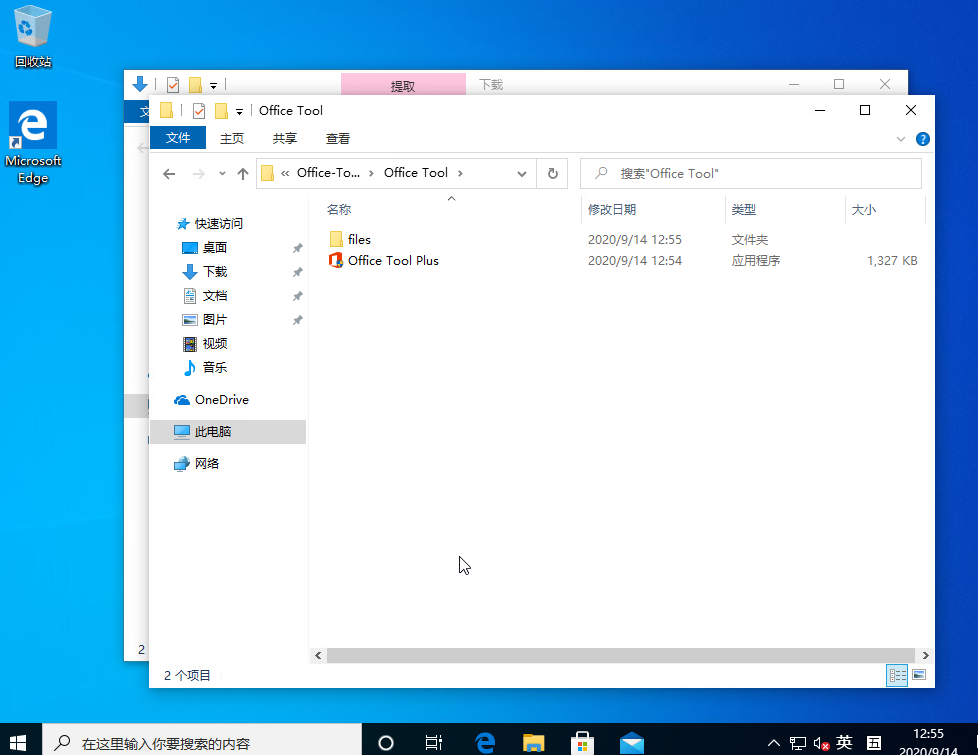Open the 共享 ribbon tab
Image resolution: width=978 pixels, height=755 pixels.
click(x=285, y=138)
